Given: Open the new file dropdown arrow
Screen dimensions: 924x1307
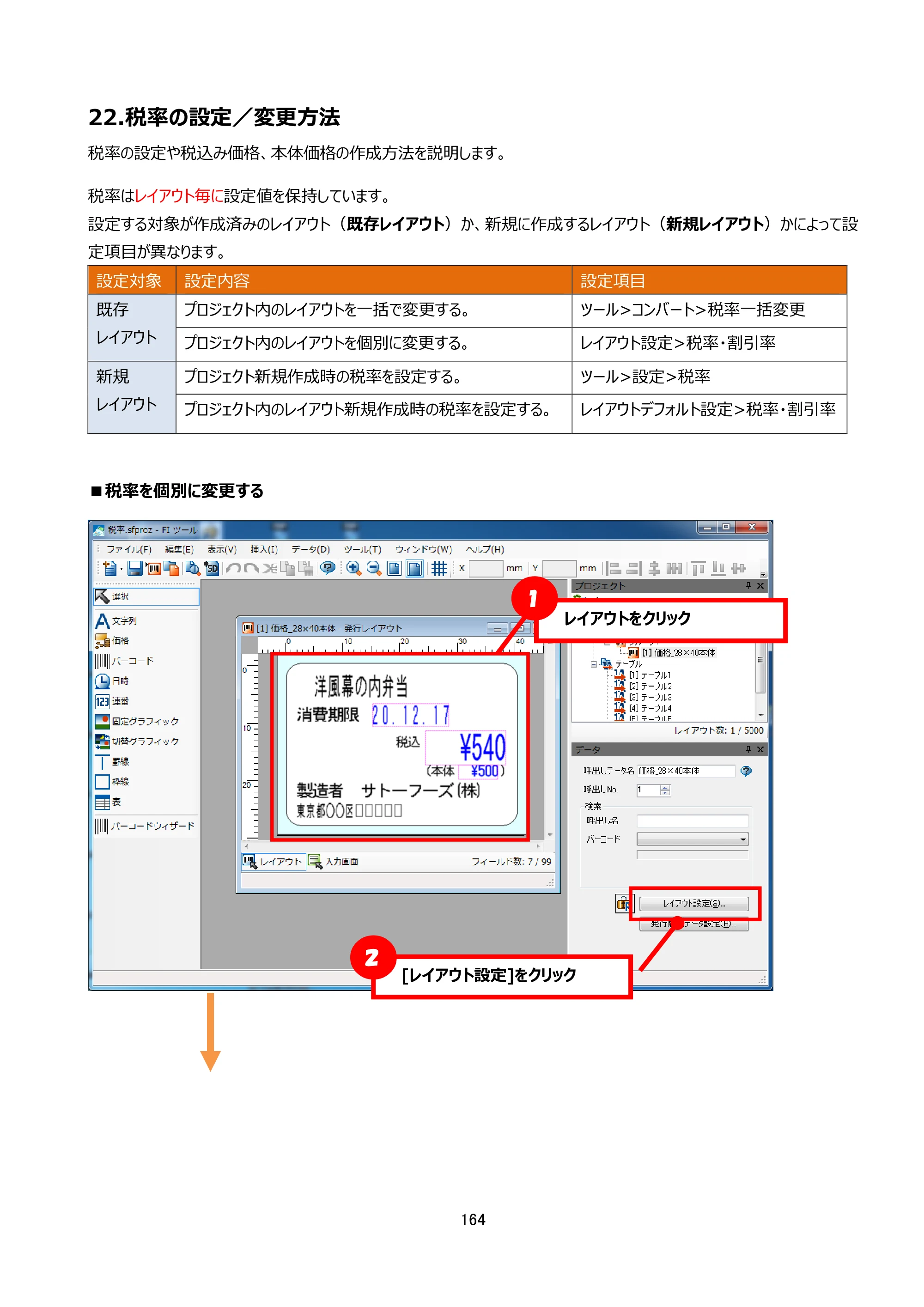Looking at the screenshot, I should (121, 569).
